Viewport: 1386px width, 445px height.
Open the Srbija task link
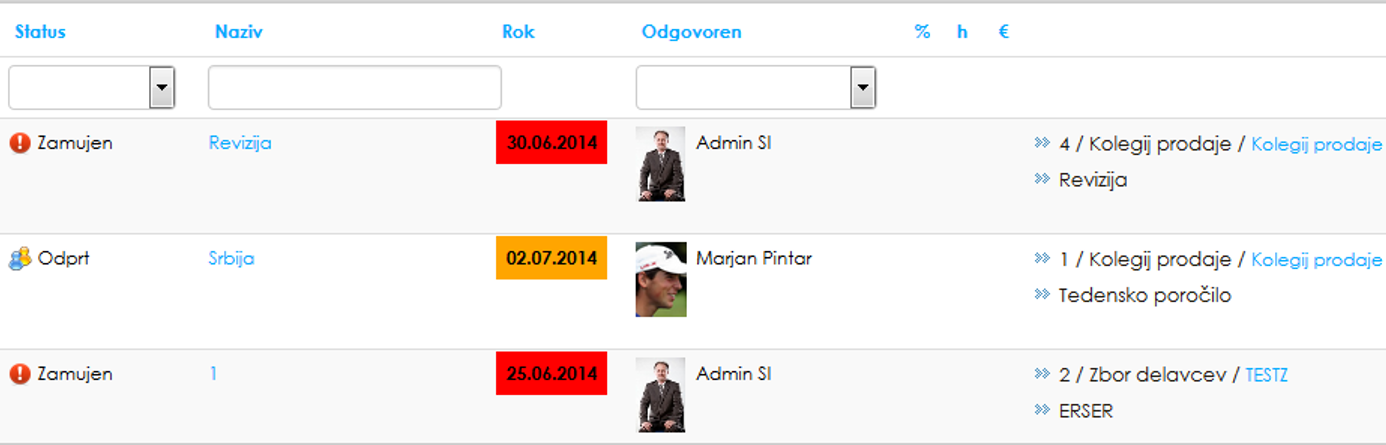(x=231, y=258)
